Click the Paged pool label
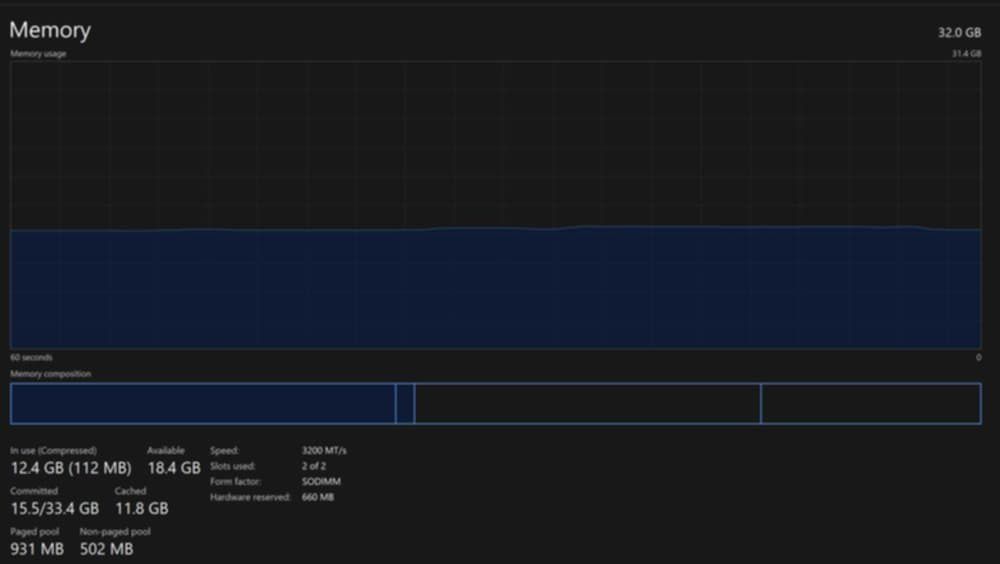1000x564 pixels. [34, 531]
